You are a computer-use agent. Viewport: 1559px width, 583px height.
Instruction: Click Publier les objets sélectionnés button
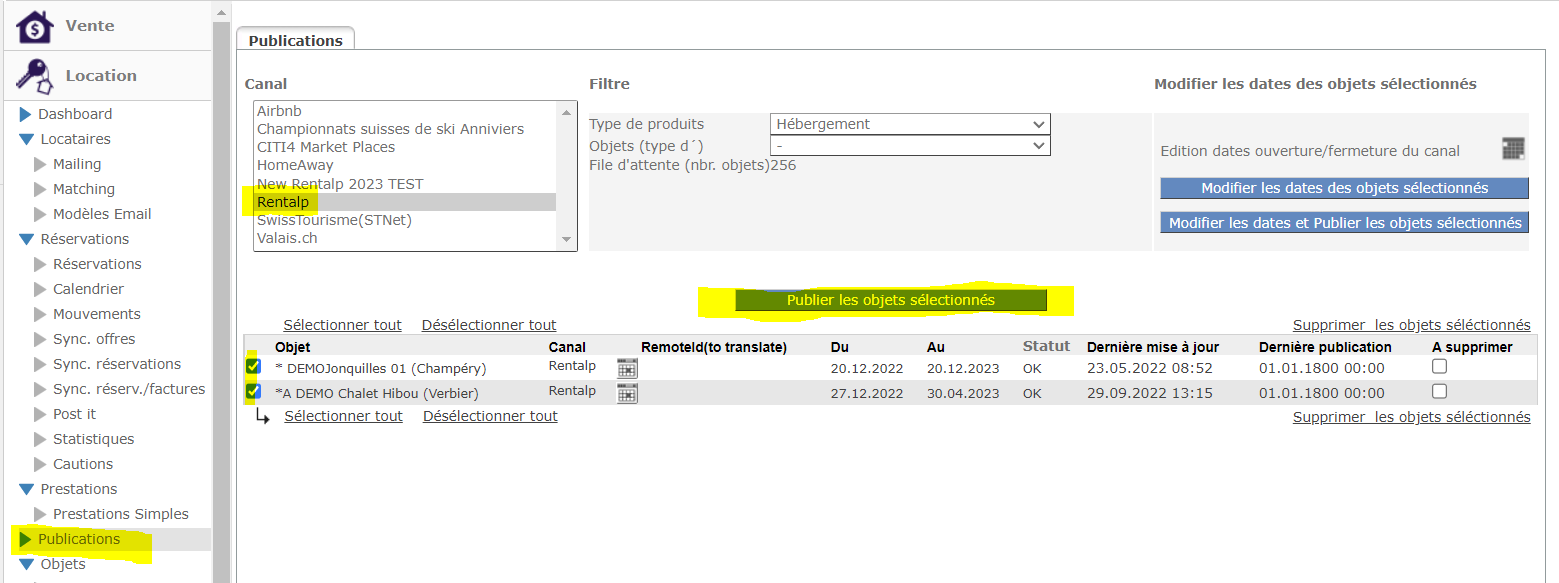[891, 300]
